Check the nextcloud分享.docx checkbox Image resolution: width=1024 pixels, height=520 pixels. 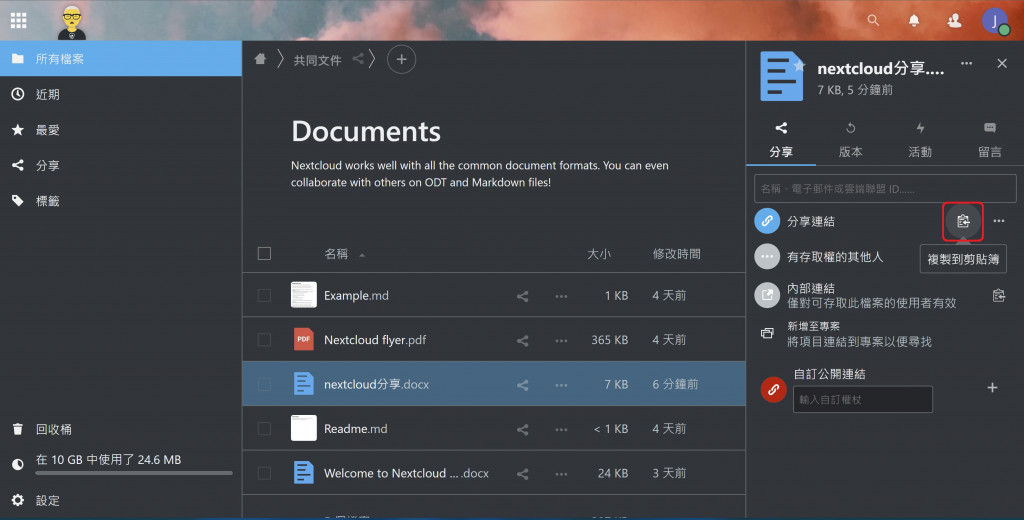(264, 384)
